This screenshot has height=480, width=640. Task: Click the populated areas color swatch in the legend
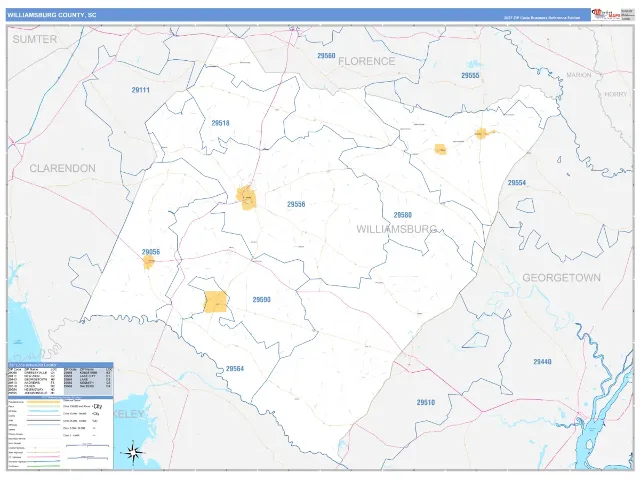[x=43, y=402]
